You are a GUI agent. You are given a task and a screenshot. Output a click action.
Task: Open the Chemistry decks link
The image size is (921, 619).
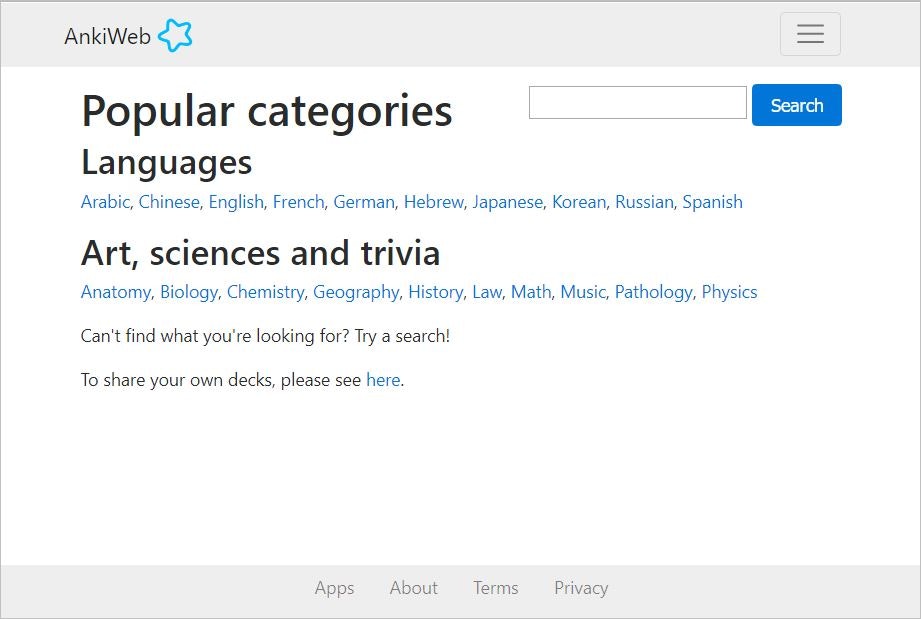(265, 292)
